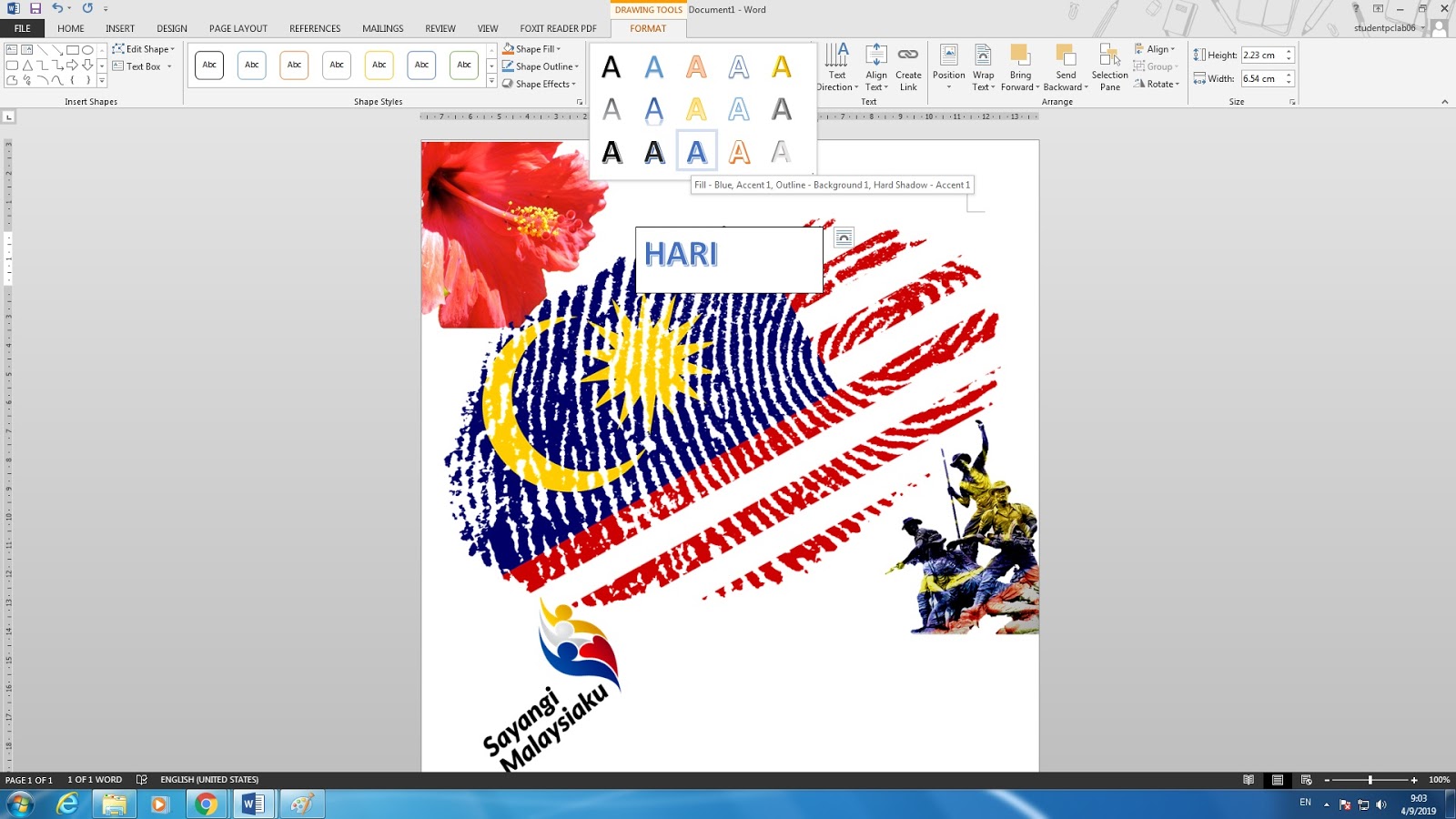
Task: Apply the black outline Abc shape style
Action: (x=209, y=65)
